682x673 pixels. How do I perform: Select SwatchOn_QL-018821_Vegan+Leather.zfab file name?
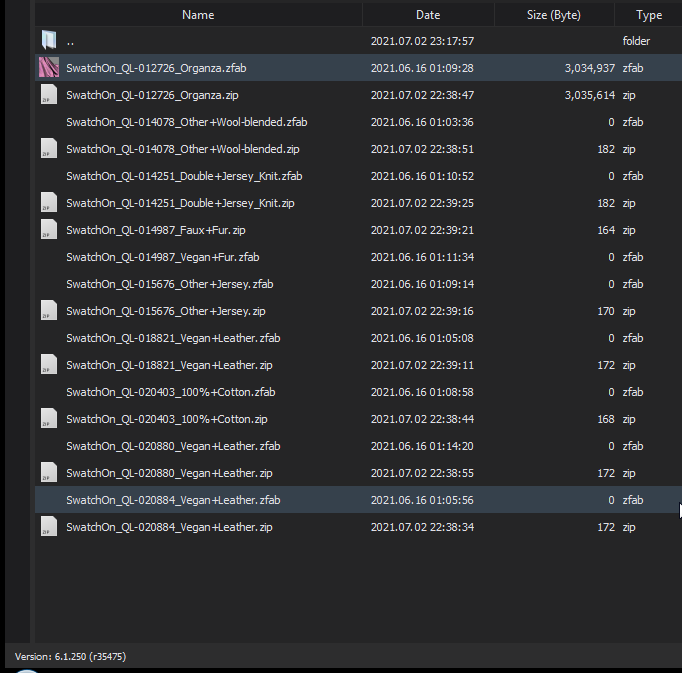point(173,338)
